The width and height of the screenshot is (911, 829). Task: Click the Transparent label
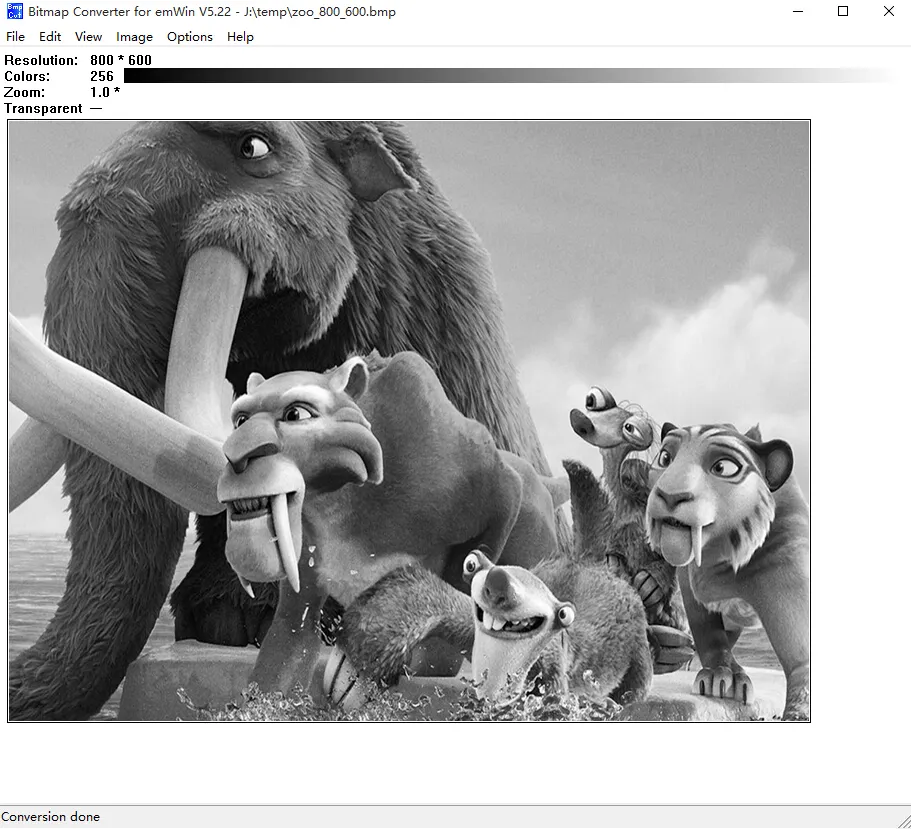(x=43, y=109)
